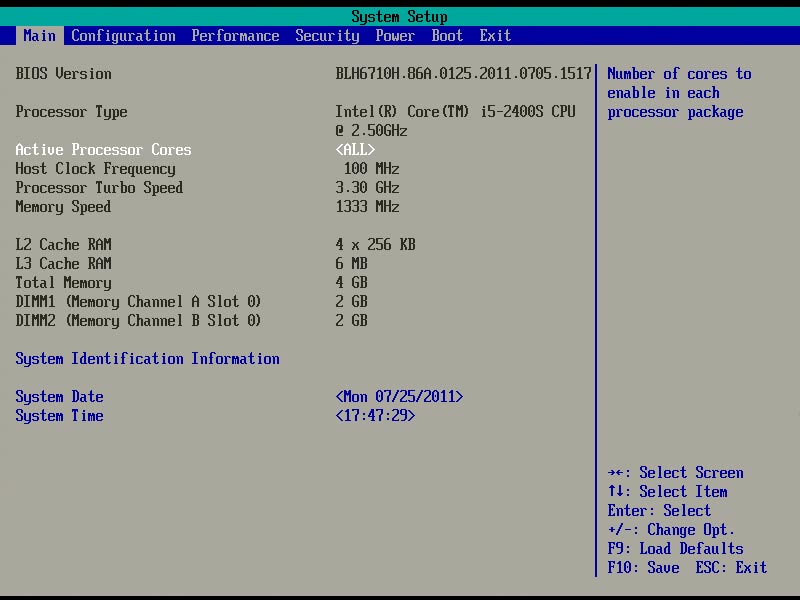Click the 2 GB value for DIMM2

coord(351,321)
